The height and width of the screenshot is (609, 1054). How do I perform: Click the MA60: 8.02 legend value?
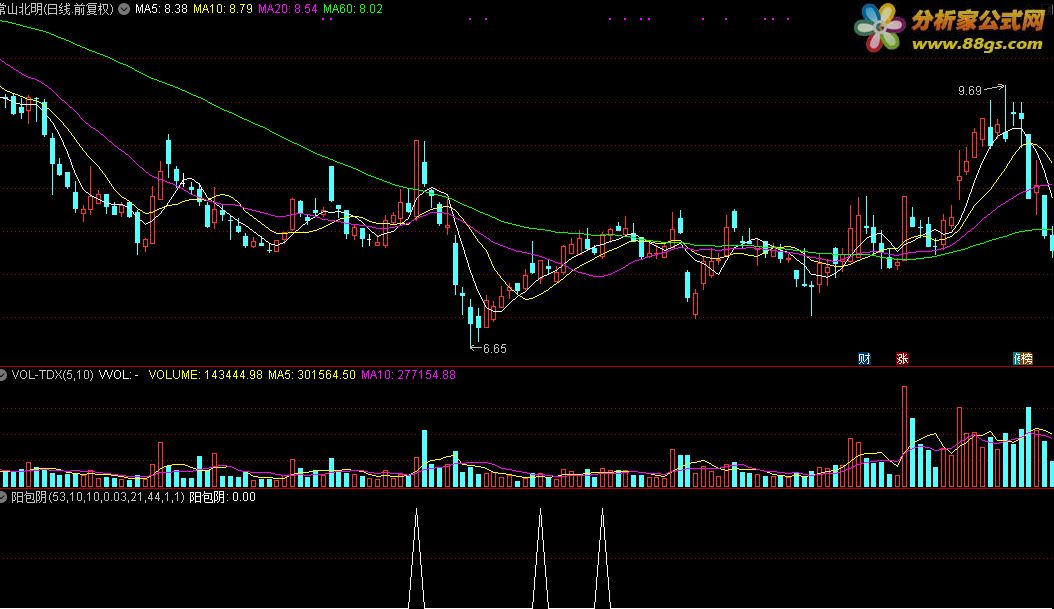point(353,9)
